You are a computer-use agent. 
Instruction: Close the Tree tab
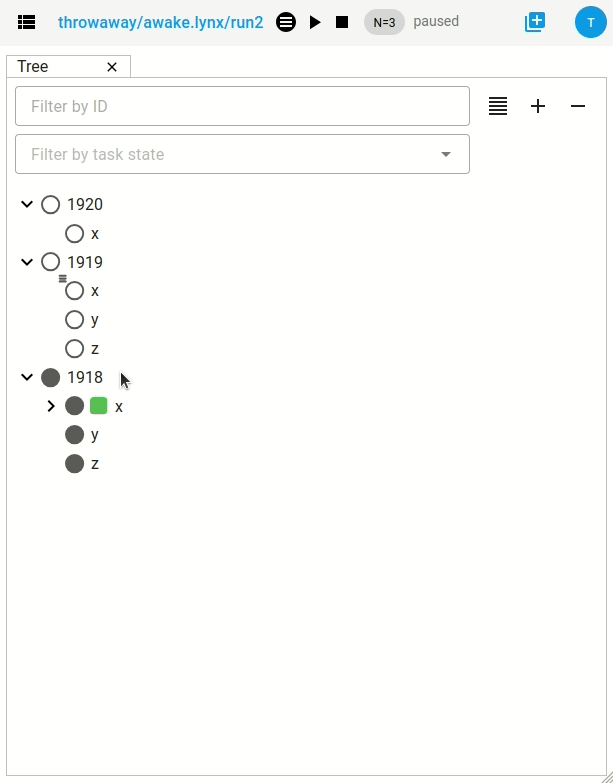(x=112, y=67)
